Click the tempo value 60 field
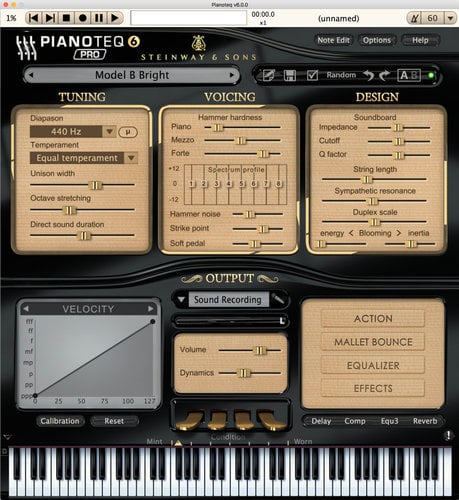459x500 pixels. [433, 18]
